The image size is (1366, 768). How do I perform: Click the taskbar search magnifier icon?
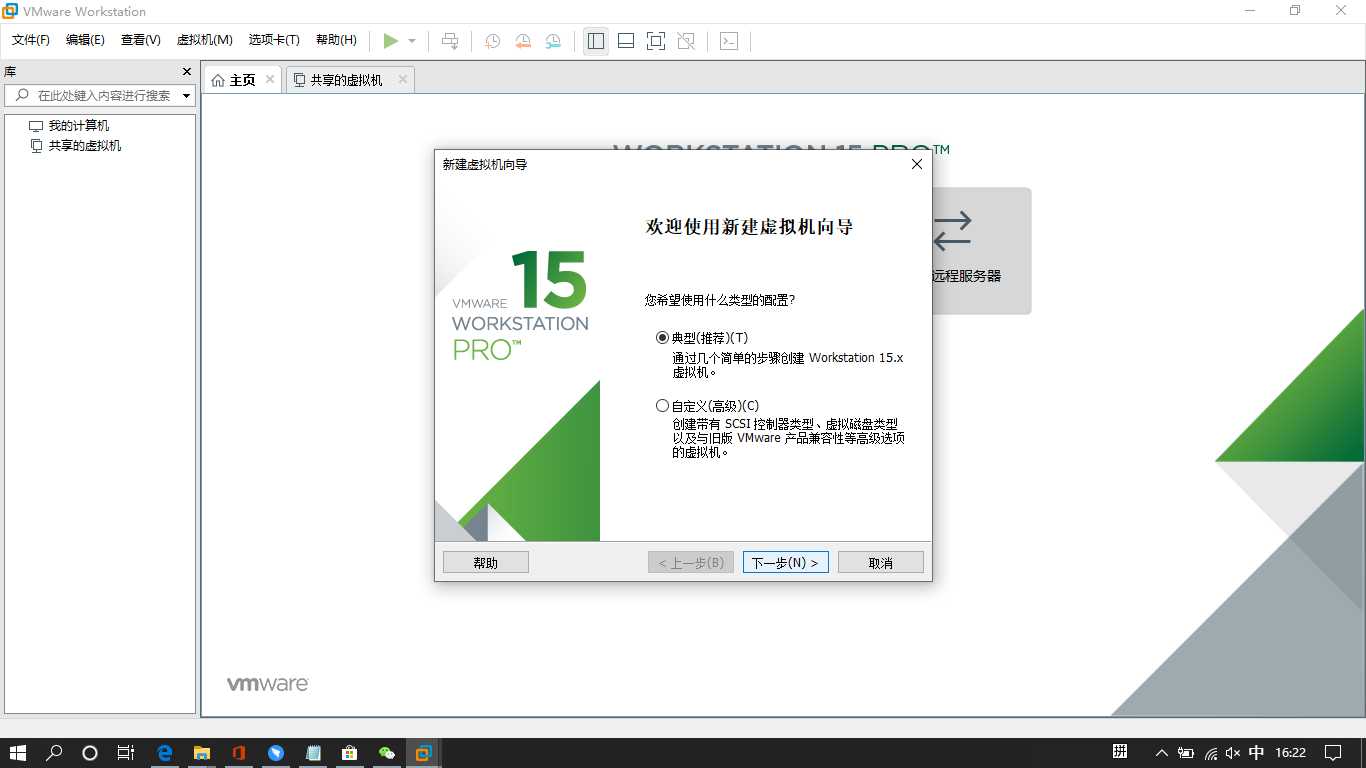[x=55, y=753]
